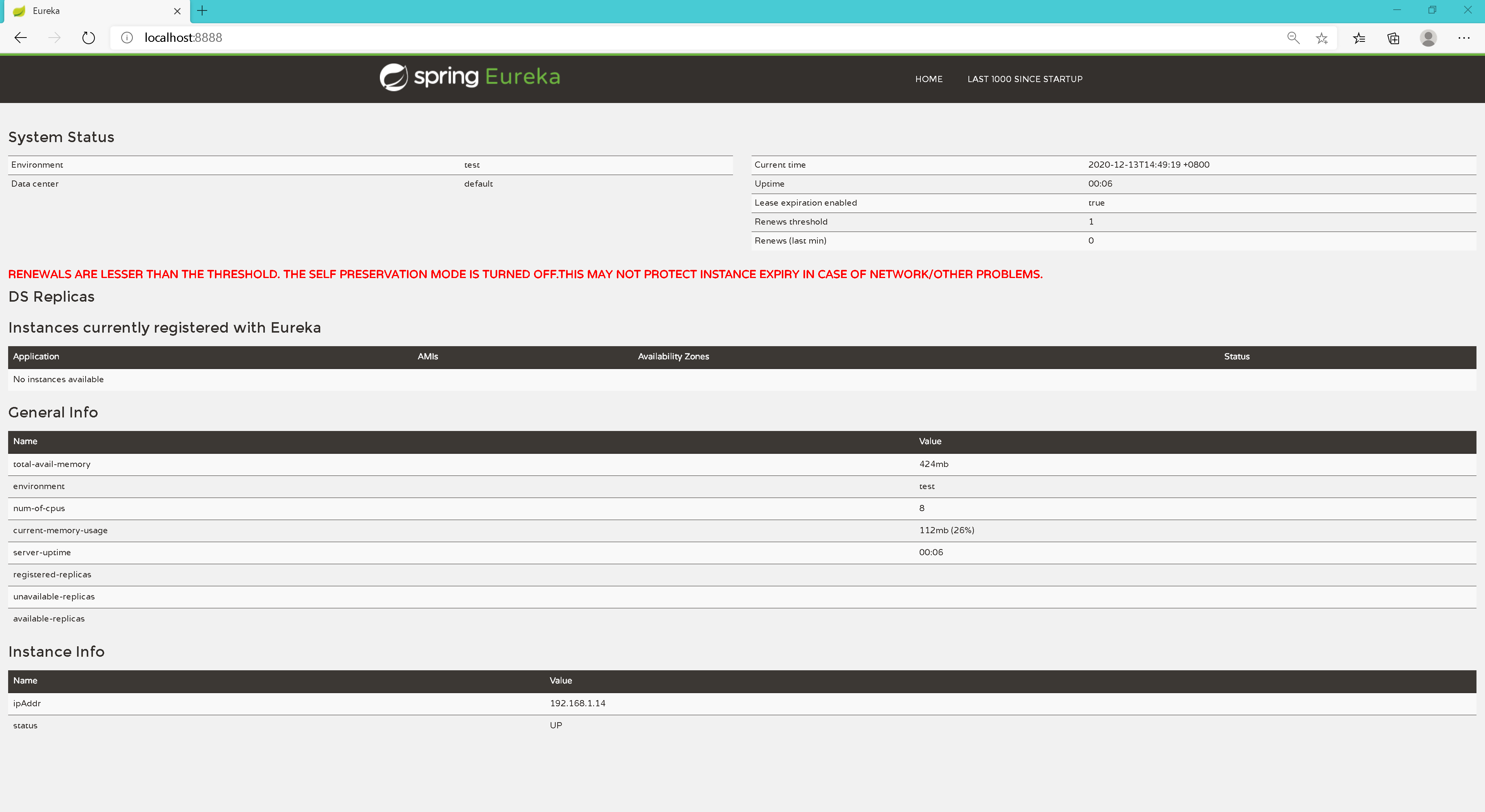
Task: Click the Instance Info heading
Action: click(x=57, y=652)
